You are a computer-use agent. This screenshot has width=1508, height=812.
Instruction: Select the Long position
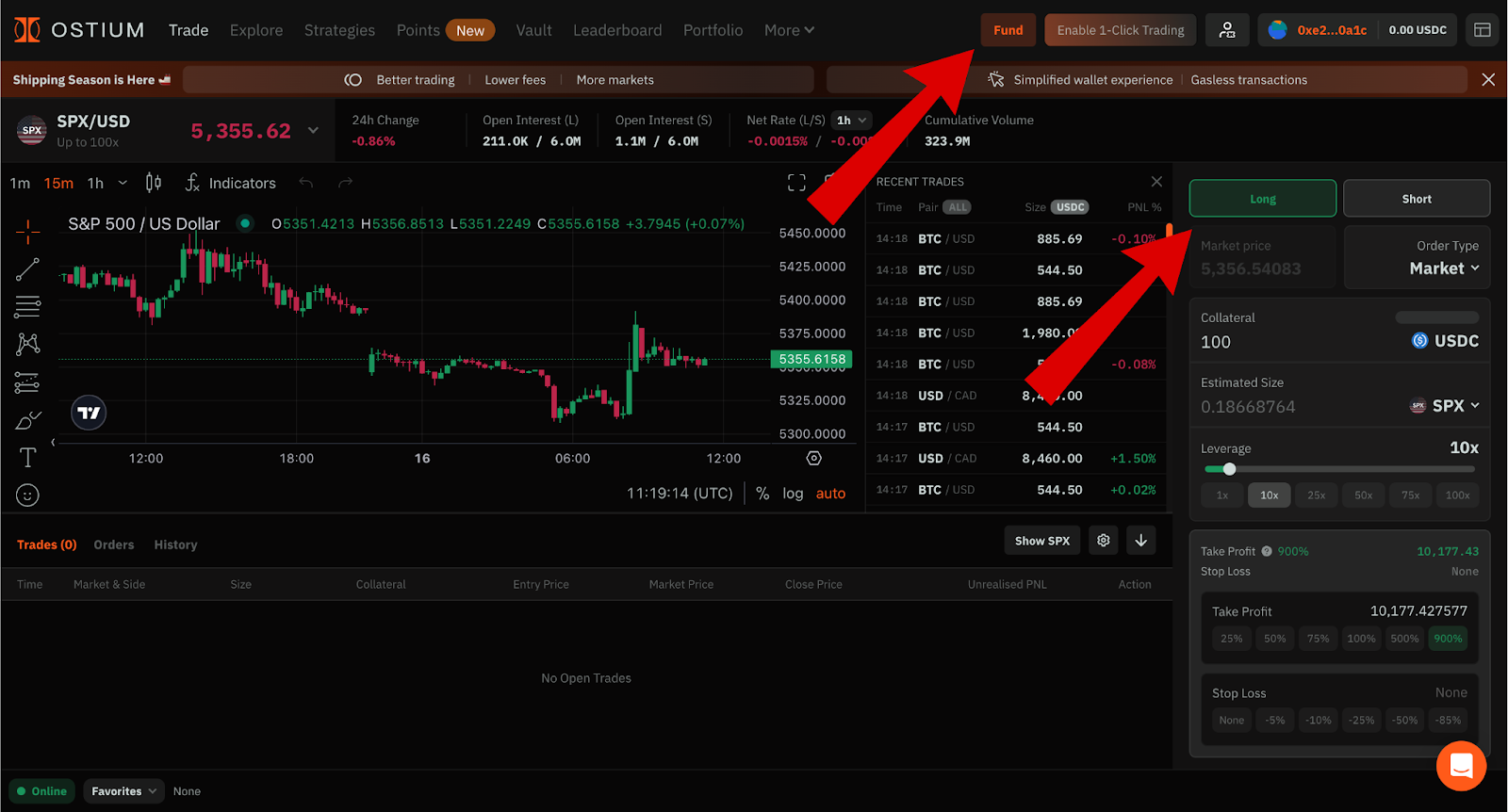pyautogui.click(x=1263, y=199)
